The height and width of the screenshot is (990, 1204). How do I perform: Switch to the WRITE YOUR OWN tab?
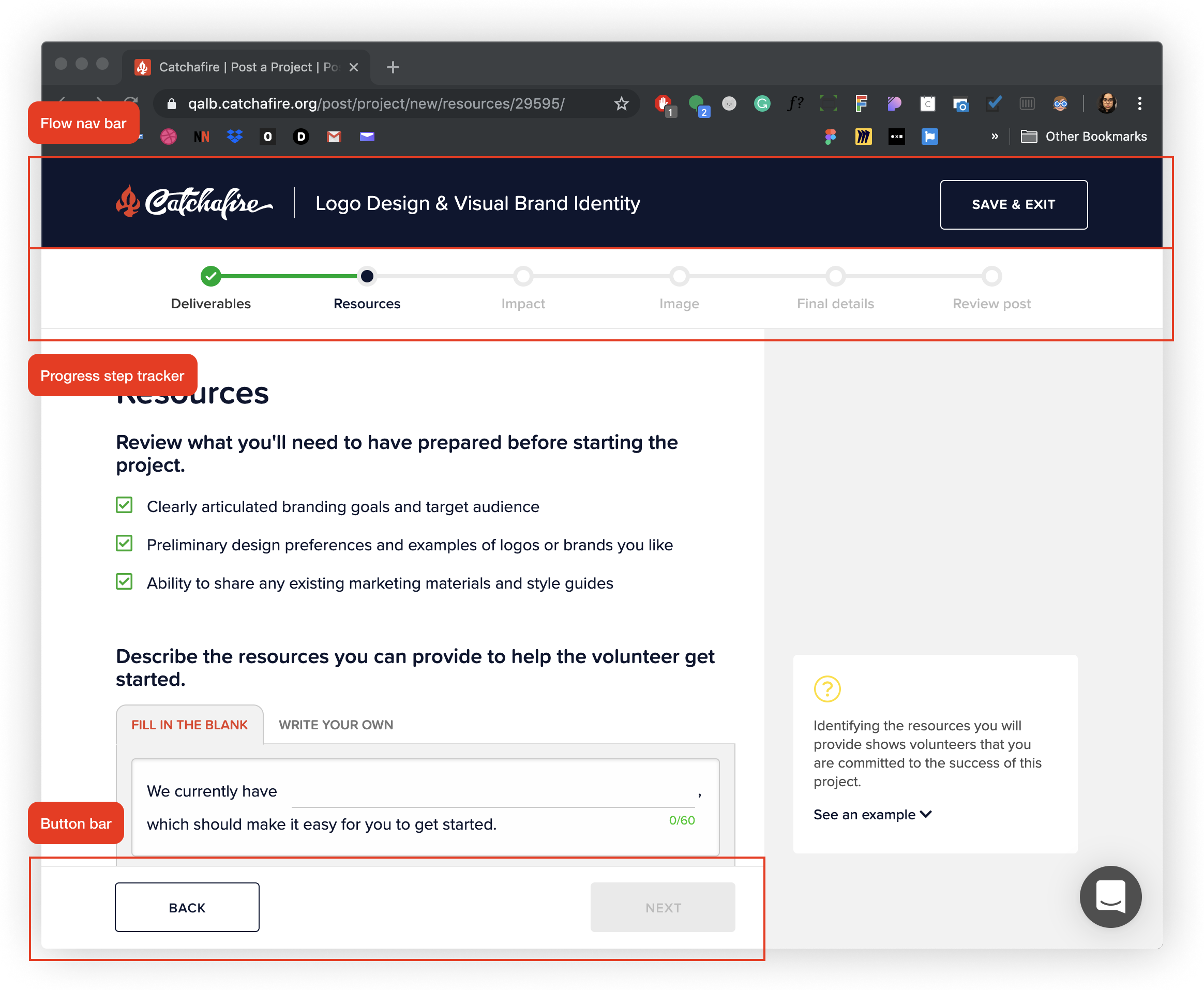(336, 725)
